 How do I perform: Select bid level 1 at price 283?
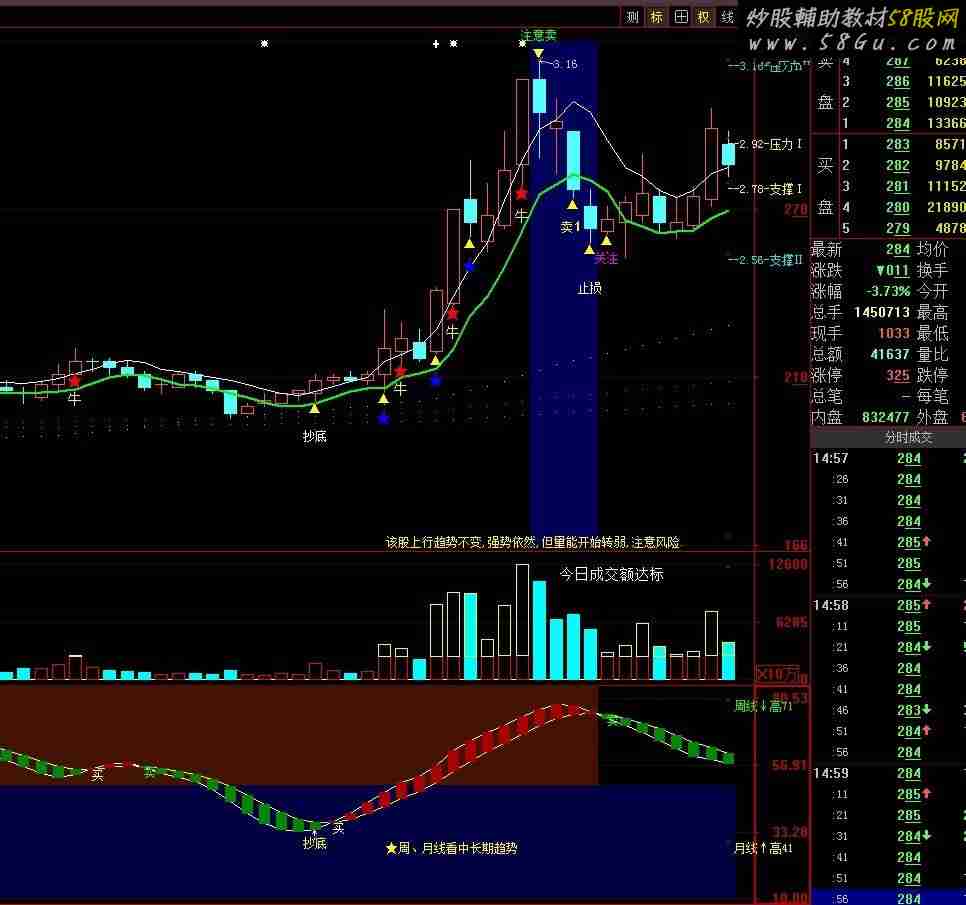click(903, 144)
